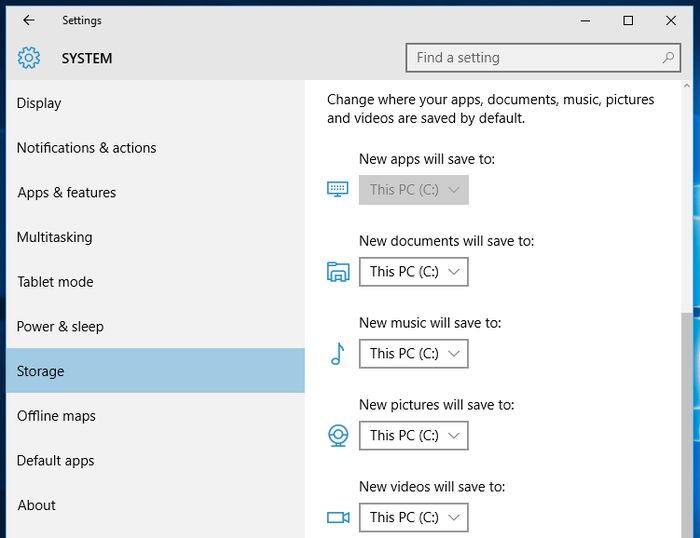Open the Multitasking settings page
The image size is (700, 538).
click(54, 237)
